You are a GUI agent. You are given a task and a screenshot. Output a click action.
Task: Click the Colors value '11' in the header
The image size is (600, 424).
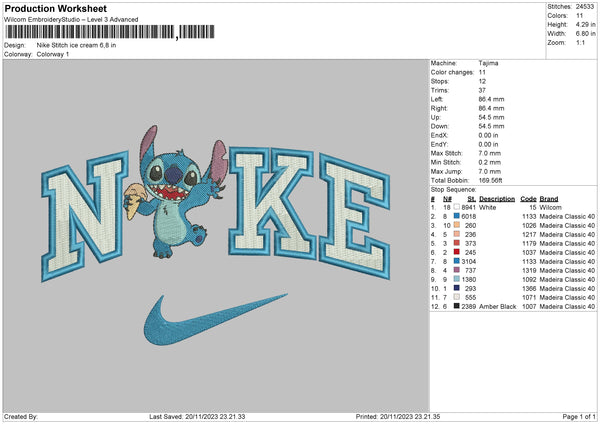point(580,16)
